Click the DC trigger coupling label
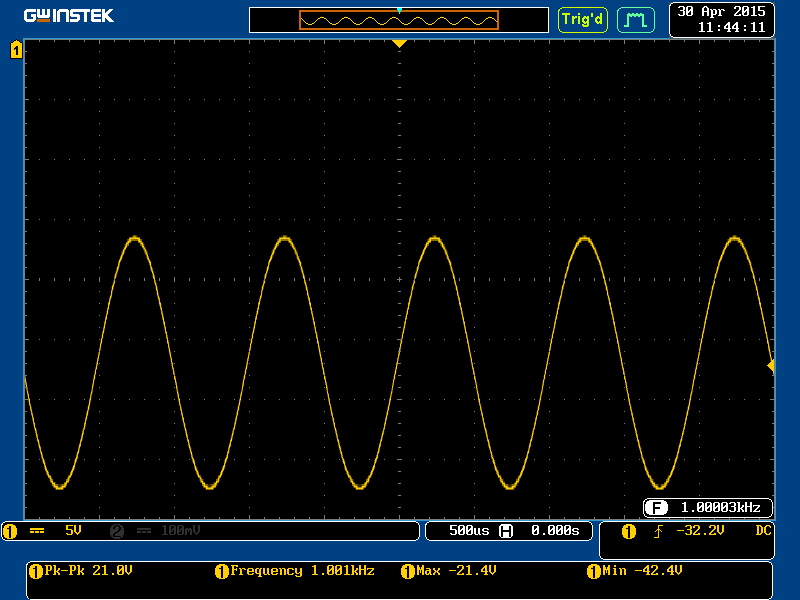Viewport: 800px width, 600px height. (763, 531)
